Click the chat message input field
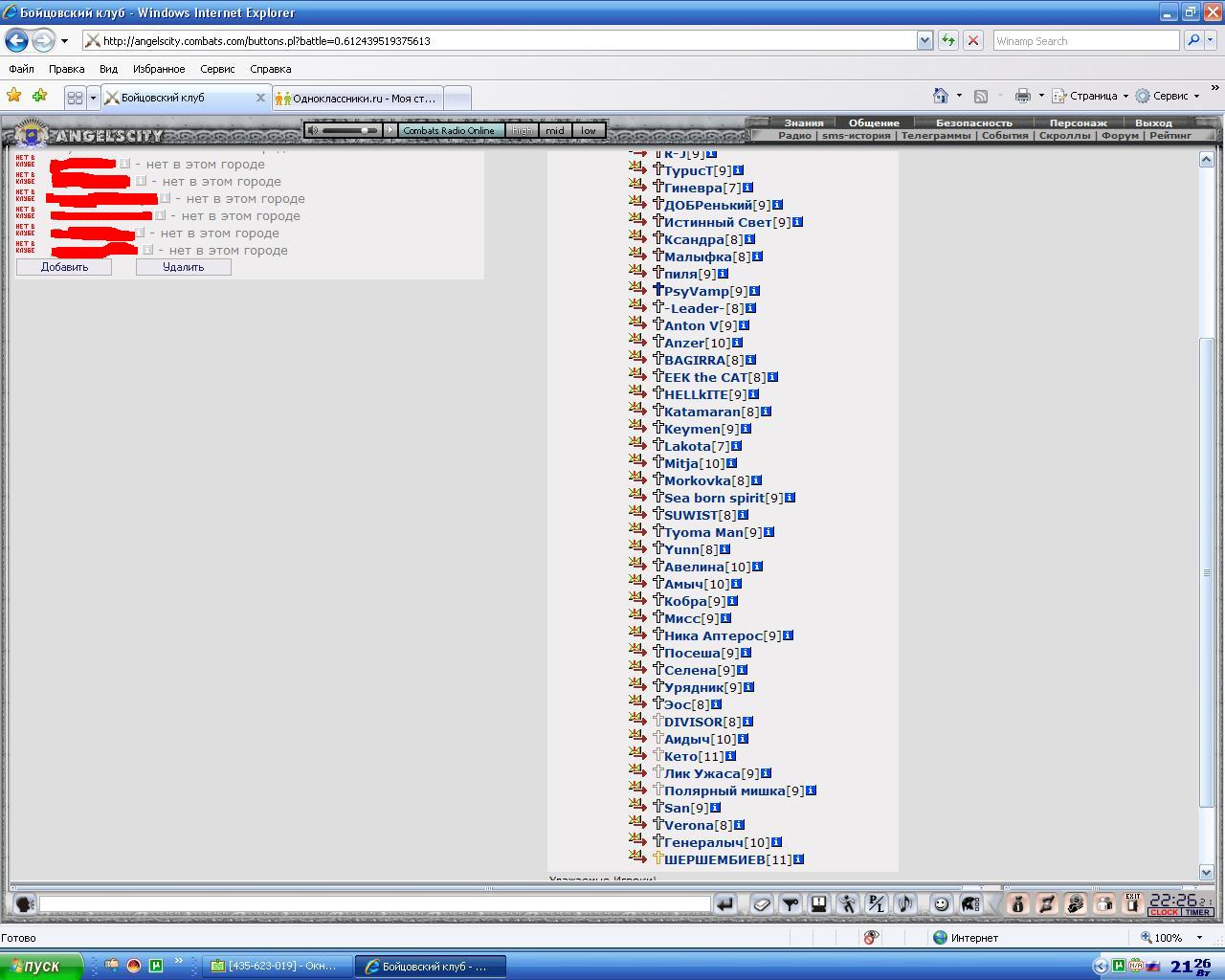Screen dimensions: 1225x980 (374, 903)
